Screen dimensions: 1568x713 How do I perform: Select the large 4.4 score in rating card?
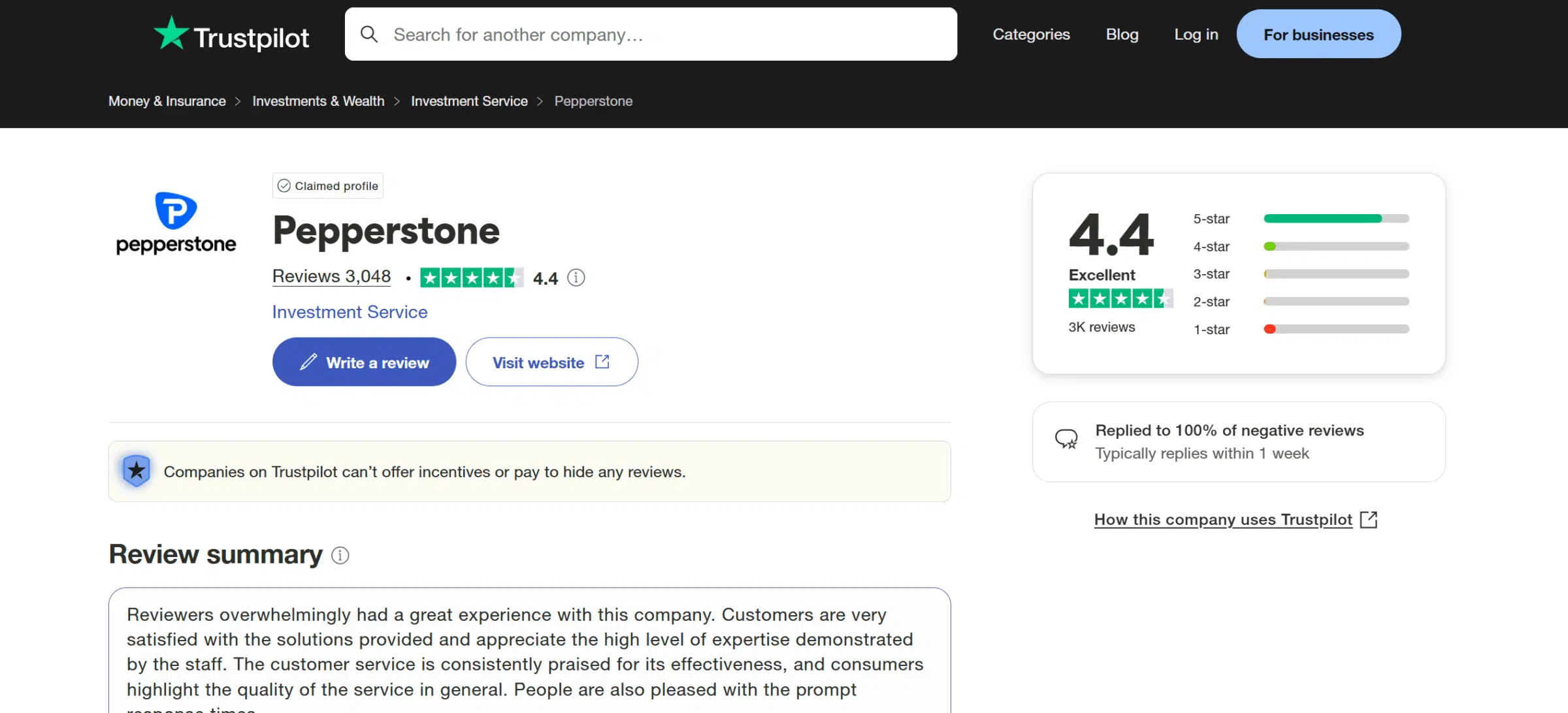pyautogui.click(x=1111, y=234)
